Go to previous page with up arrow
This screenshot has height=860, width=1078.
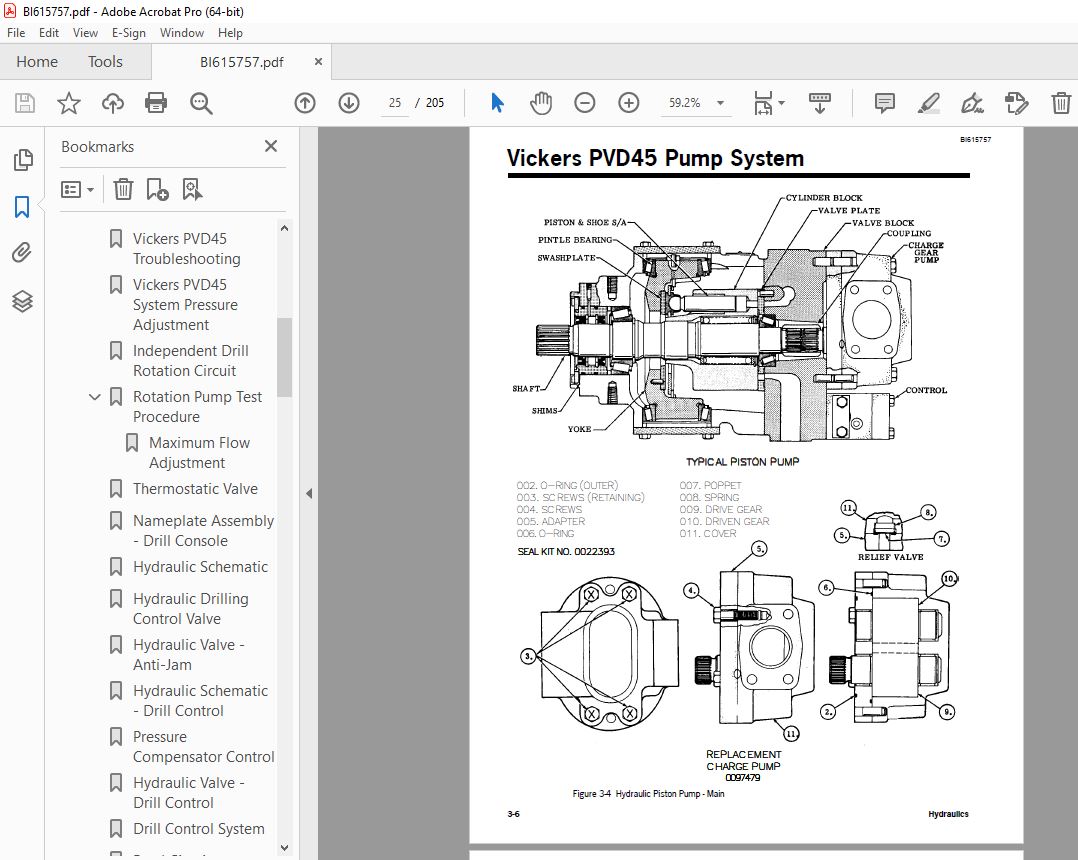coord(305,103)
